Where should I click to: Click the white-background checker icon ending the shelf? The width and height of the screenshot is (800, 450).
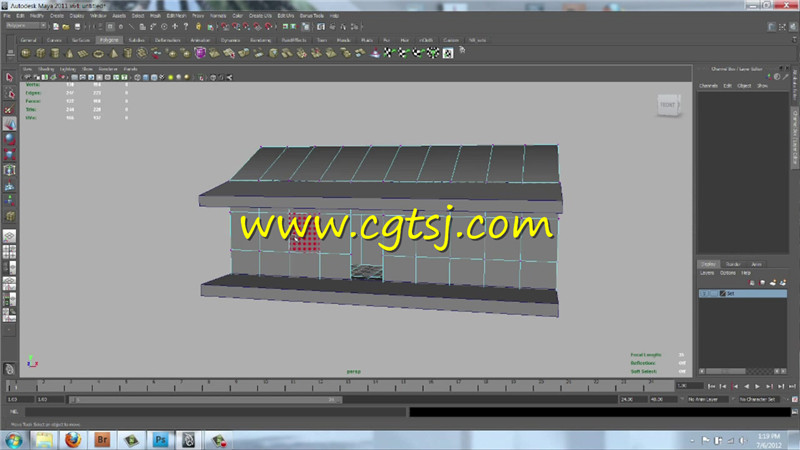[x=447, y=53]
